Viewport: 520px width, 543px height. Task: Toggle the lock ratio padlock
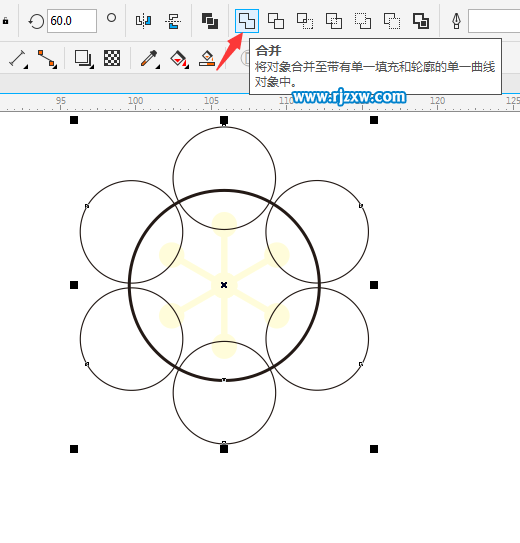[x=5, y=21]
